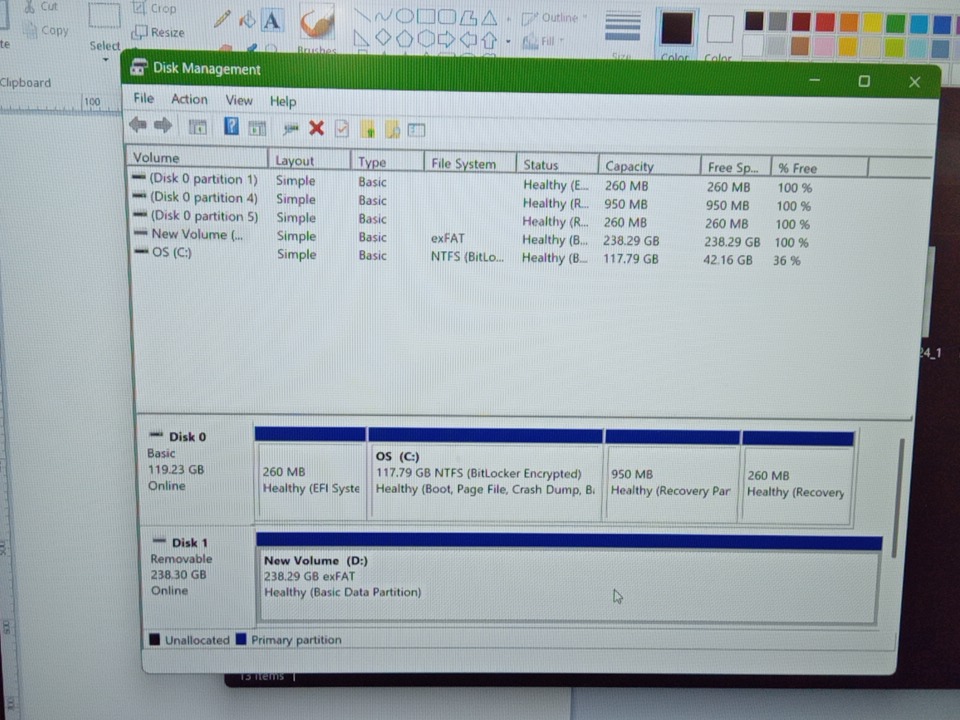The width and height of the screenshot is (960, 720).
Task: Click the Disk 0 label in graphical view
Action: [x=187, y=437]
